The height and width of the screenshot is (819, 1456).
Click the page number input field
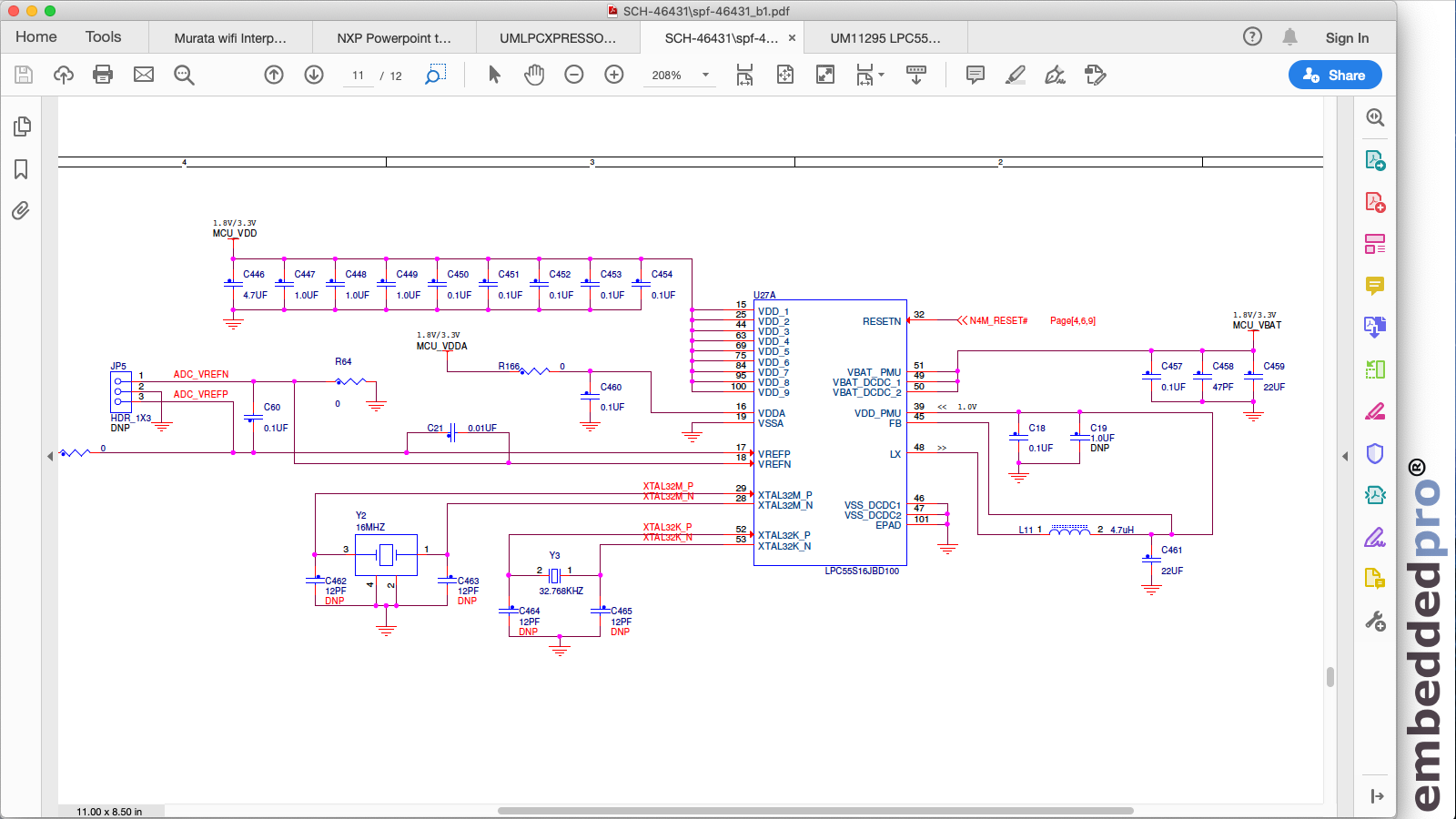point(359,76)
